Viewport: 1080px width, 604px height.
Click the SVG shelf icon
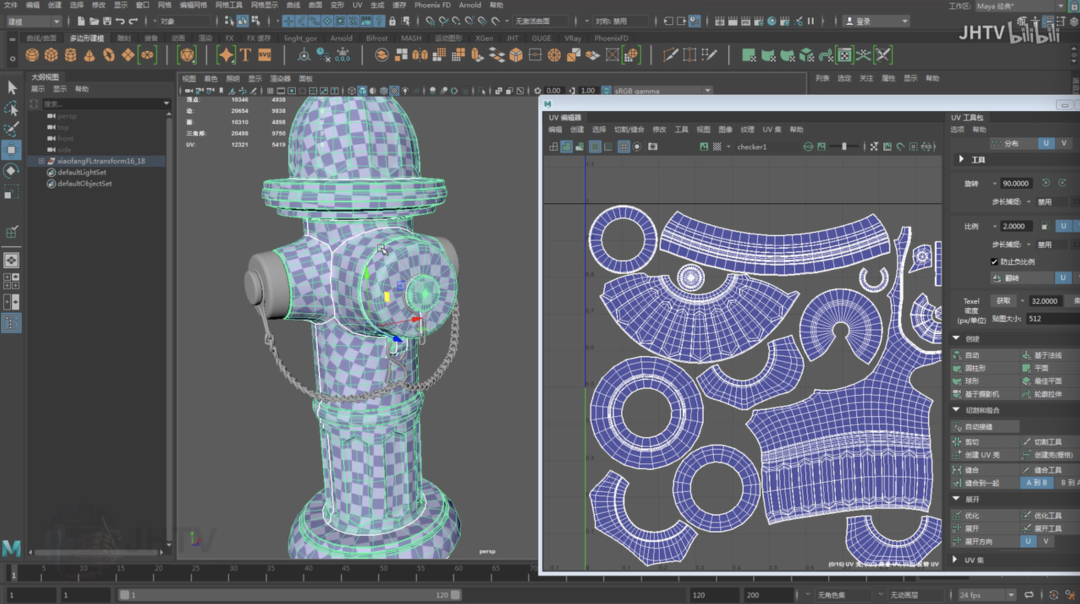tap(264, 56)
